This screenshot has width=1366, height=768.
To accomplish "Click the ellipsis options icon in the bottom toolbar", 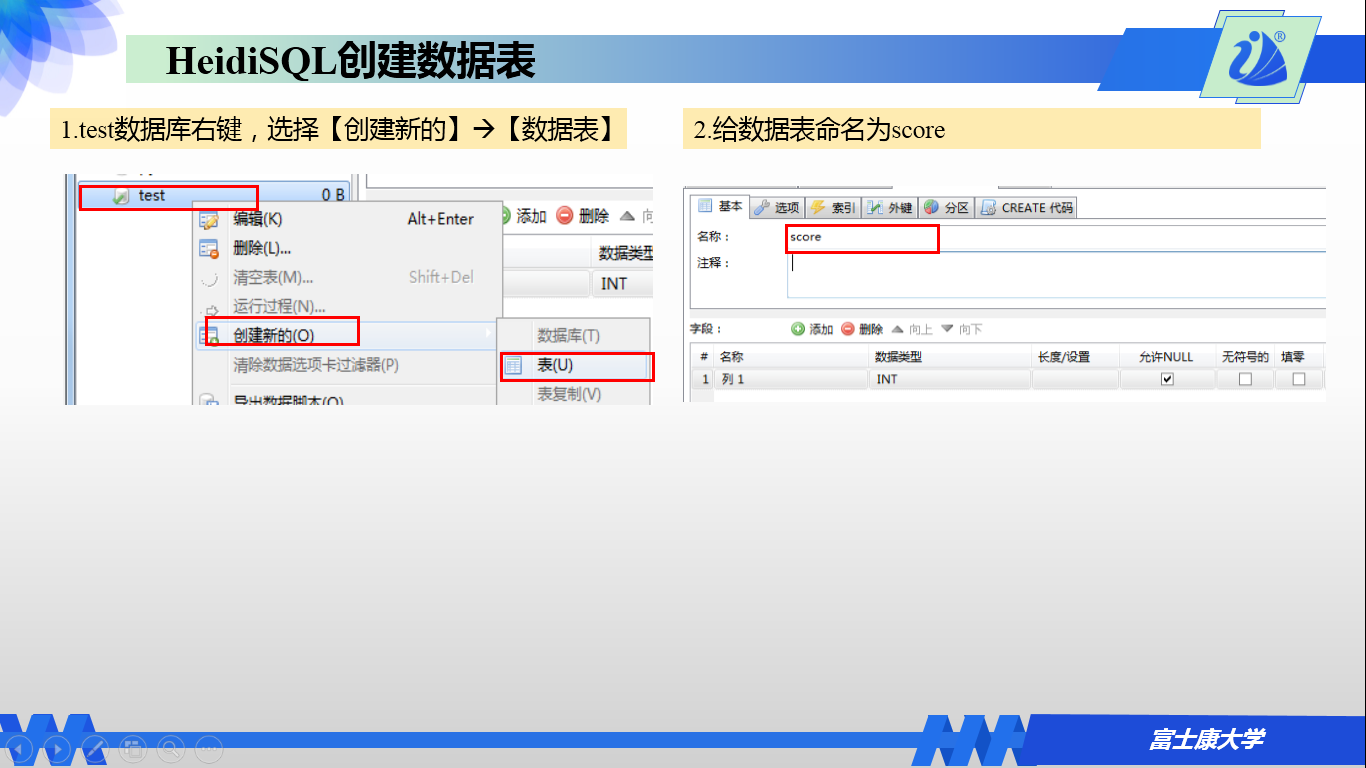I will [209, 748].
